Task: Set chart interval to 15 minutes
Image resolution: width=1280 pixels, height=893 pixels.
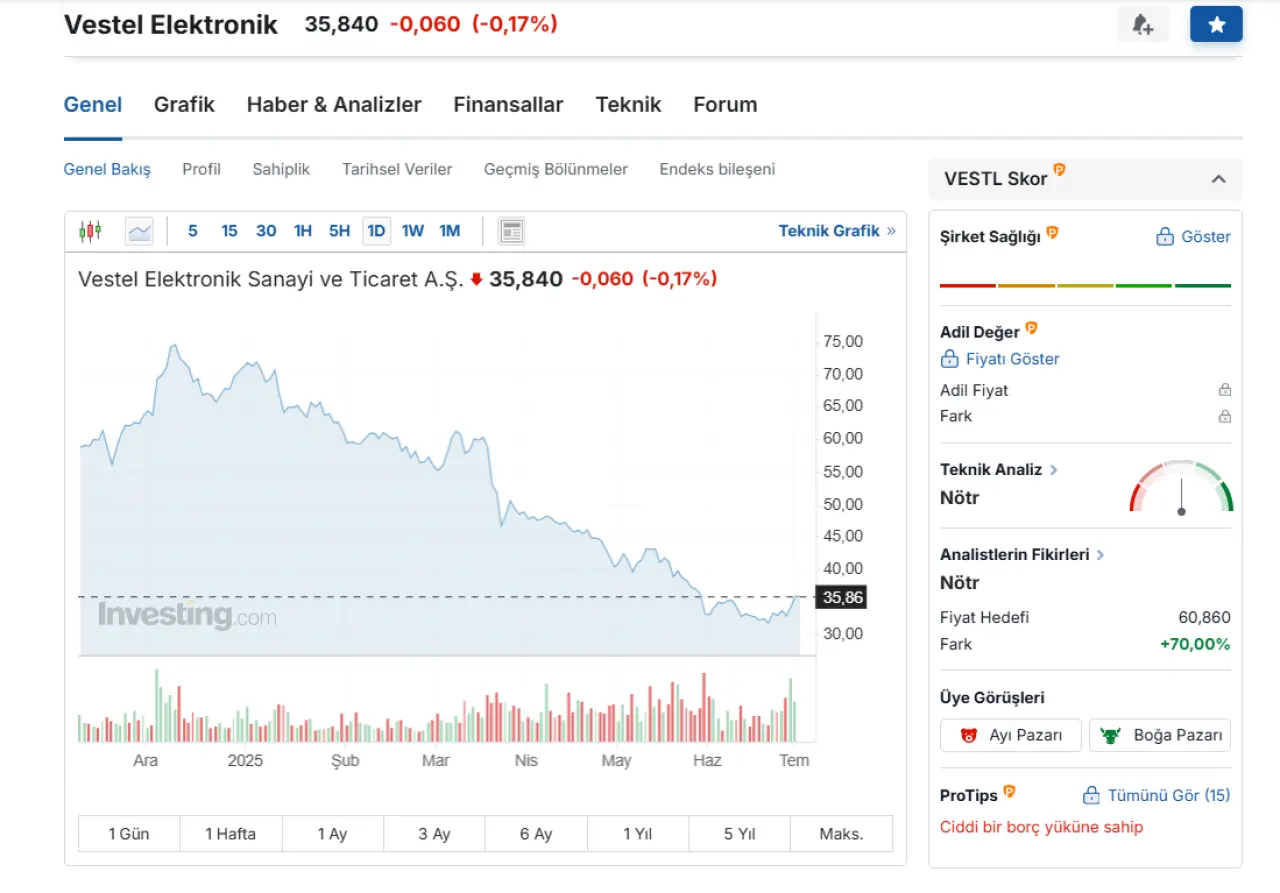Action: coord(229,231)
